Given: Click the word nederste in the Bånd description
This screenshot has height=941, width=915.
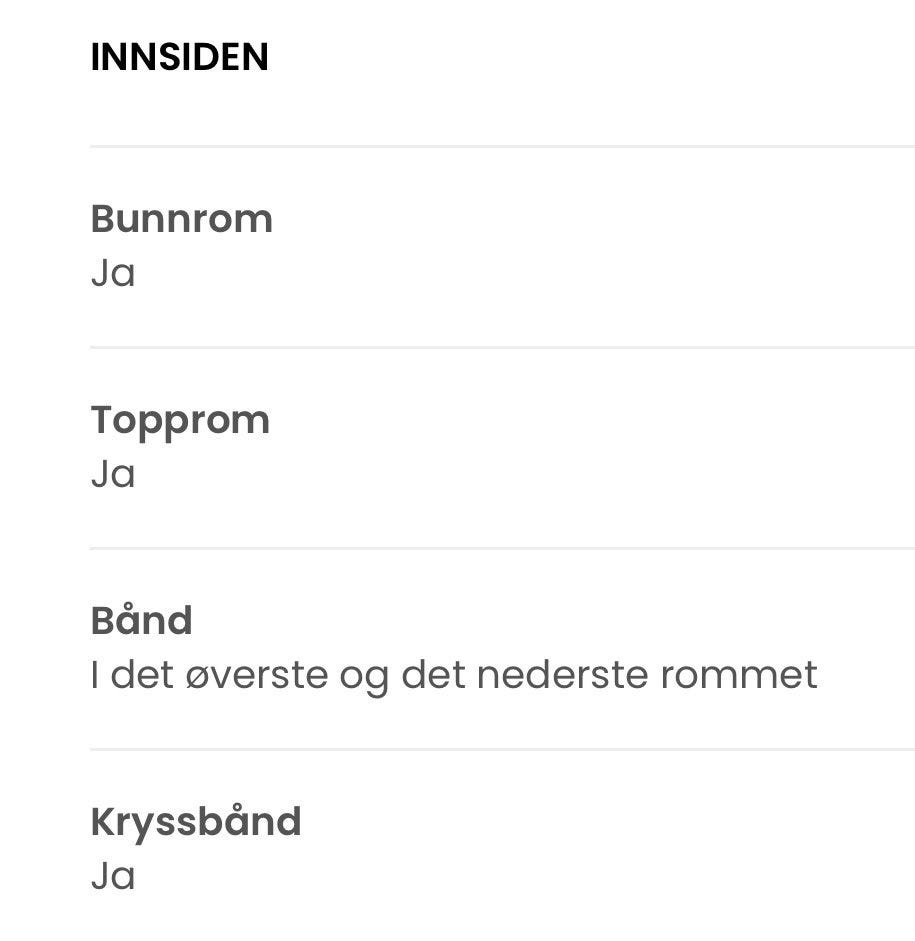Looking at the screenshot, I should coord(563,675).
